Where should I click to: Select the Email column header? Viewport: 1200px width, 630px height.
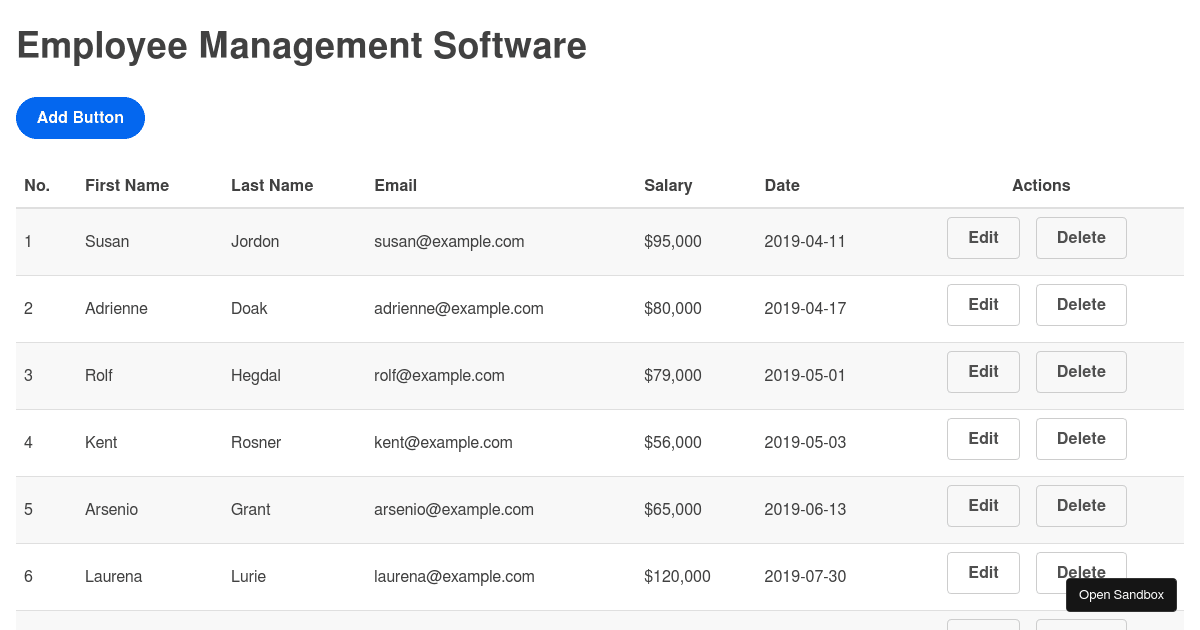(395, 185)
